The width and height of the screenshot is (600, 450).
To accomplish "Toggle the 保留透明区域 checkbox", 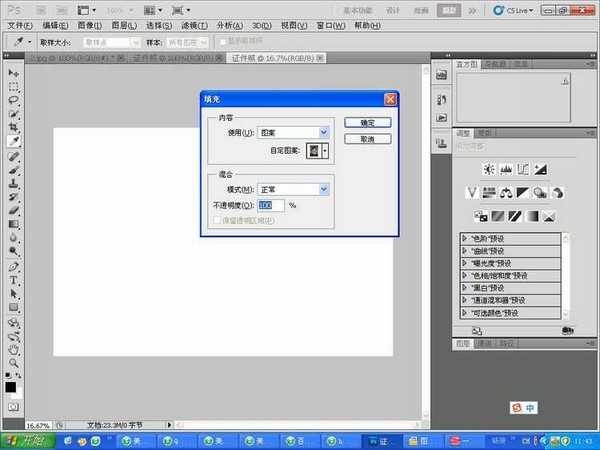I will point(215,219).
